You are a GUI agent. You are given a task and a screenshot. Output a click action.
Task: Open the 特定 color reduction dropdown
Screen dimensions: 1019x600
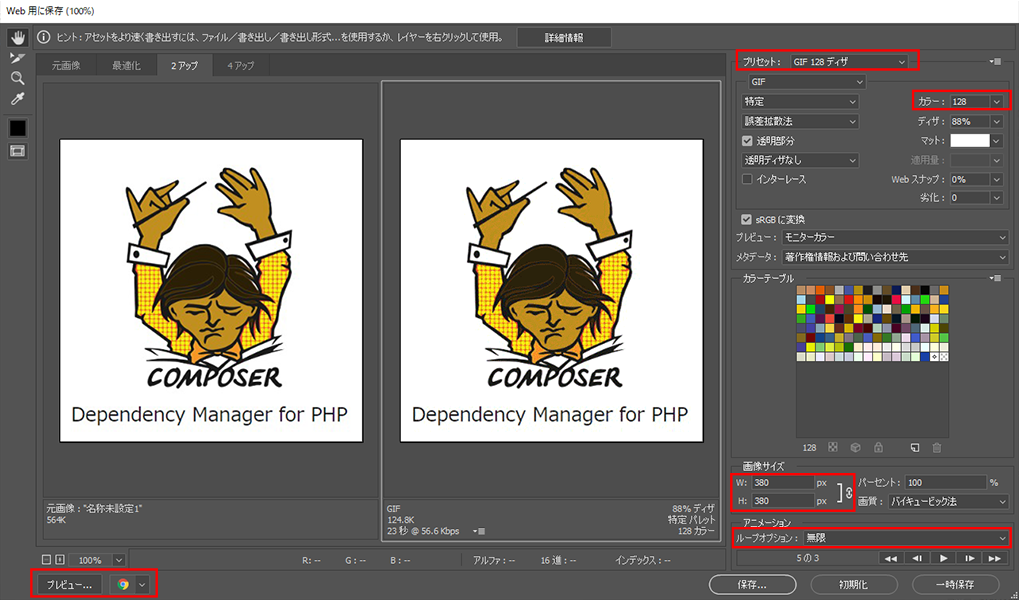(800, 101)
